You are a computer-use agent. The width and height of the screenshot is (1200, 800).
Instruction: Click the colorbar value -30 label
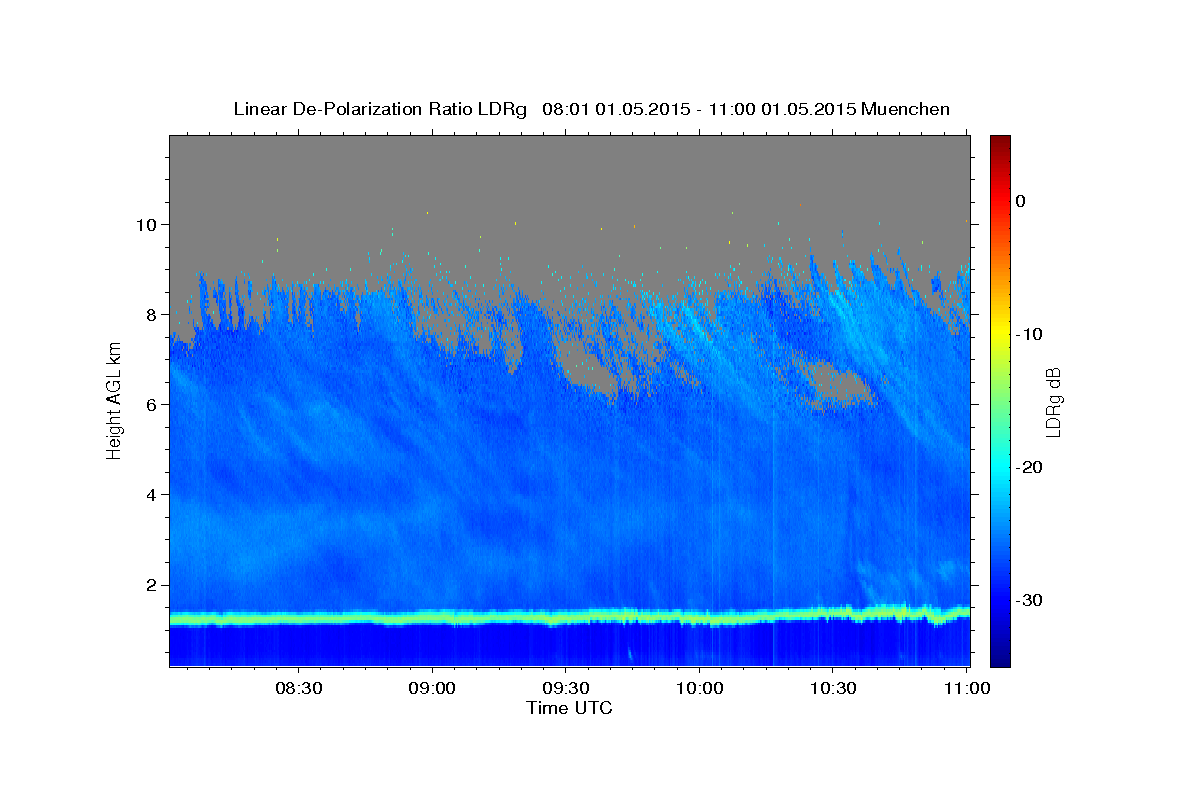(x=1030, y=600)
